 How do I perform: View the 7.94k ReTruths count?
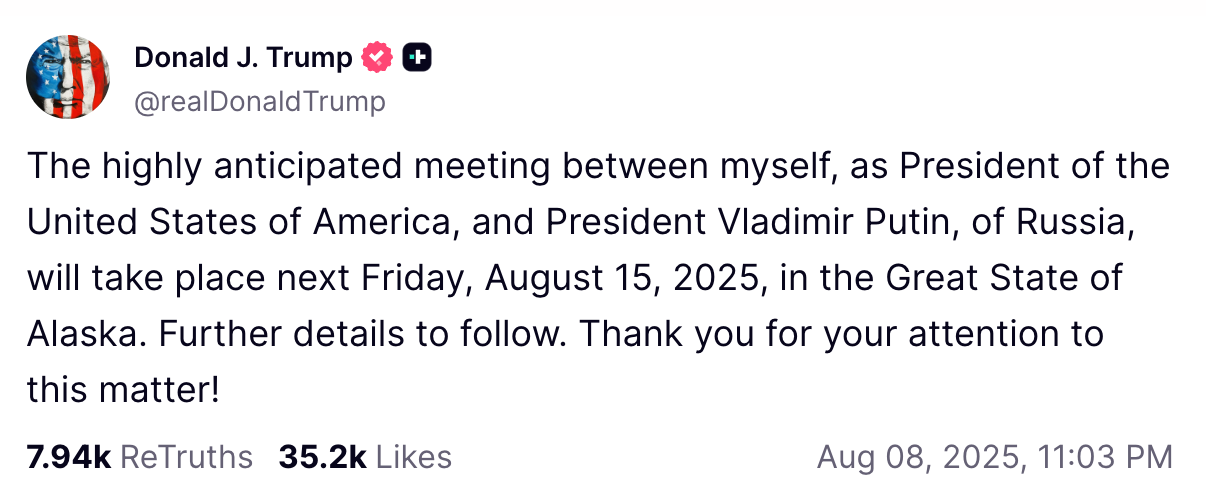pos(69,457)
